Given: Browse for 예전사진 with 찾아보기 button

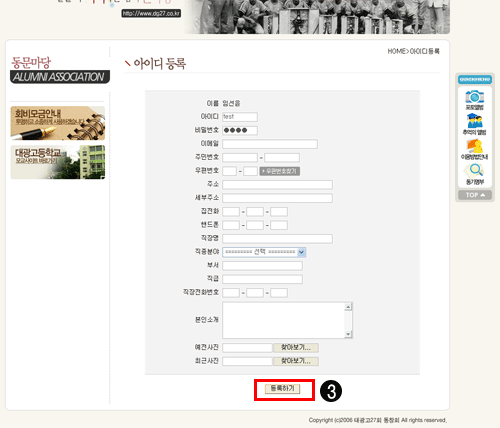Looking at the screenshot, I should click(x=296, y=348).
